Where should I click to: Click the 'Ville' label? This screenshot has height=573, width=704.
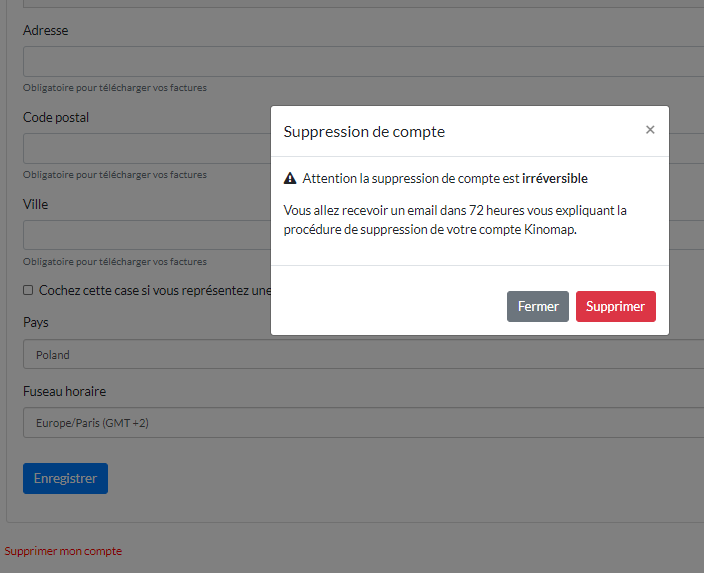35,204
